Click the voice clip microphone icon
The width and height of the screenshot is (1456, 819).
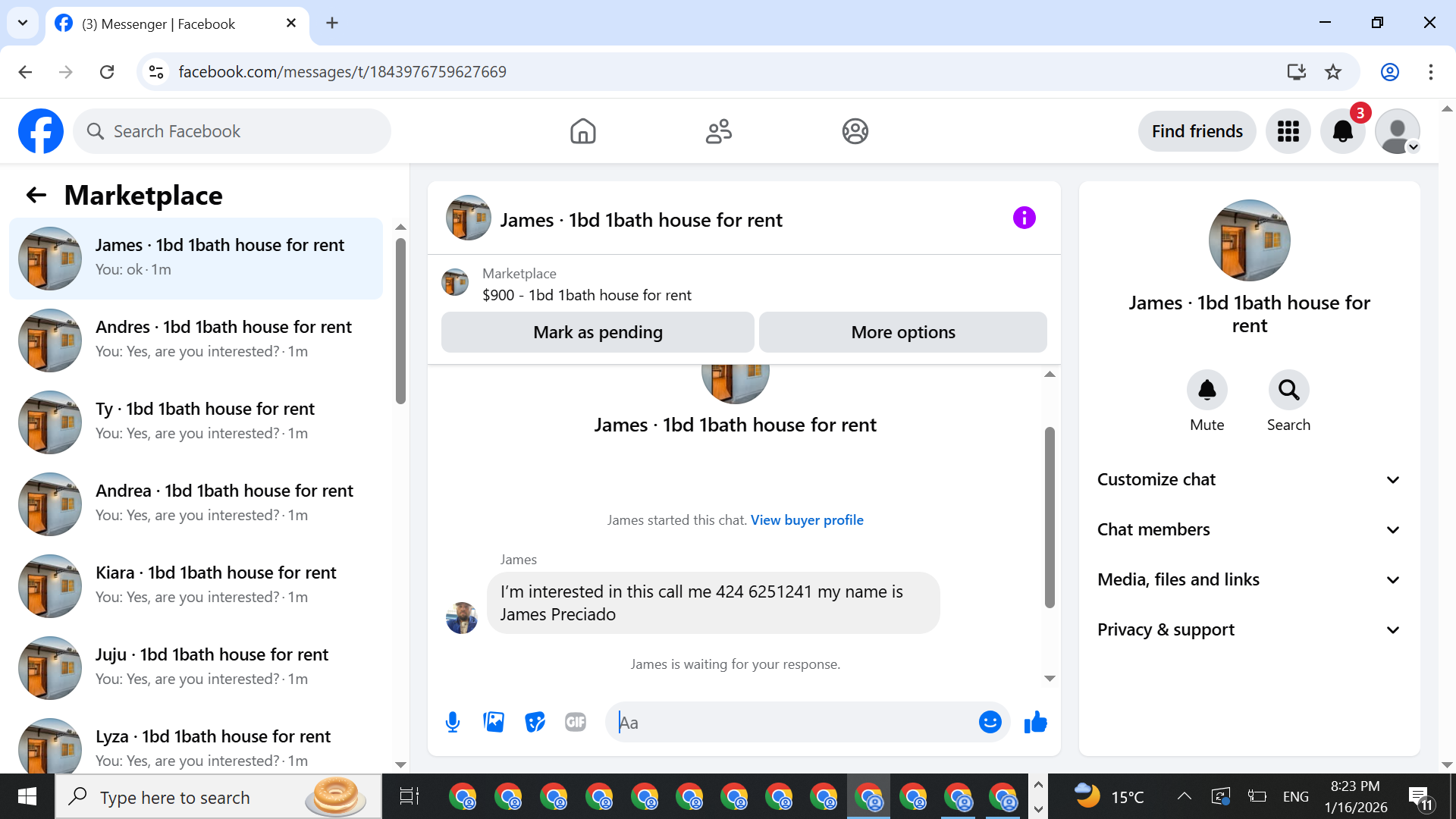pos(453,722)
